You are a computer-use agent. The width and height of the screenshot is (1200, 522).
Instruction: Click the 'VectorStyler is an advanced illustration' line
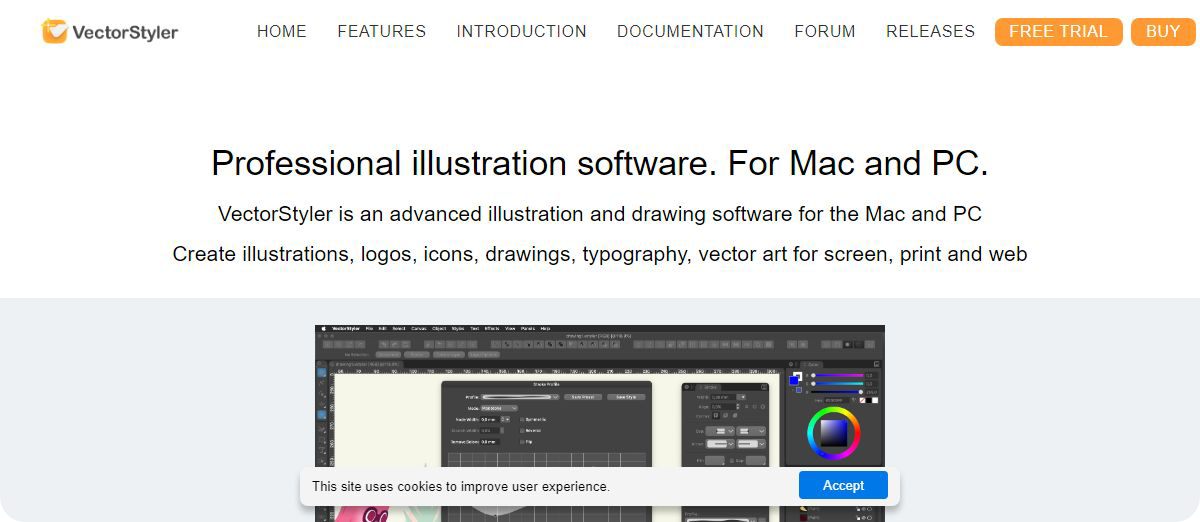pyautogui.click(x=600, y=214)
